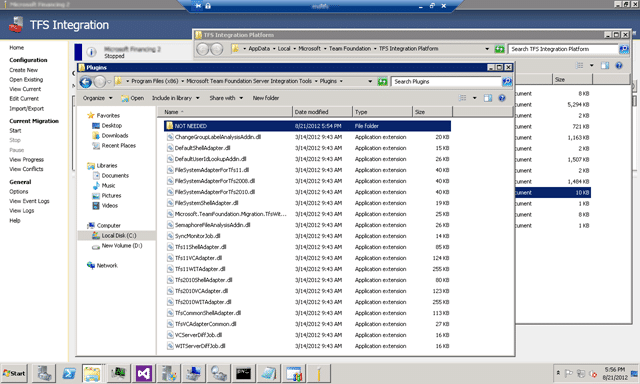Click Search TFS Integration Platform field

(x=563, y=49)
